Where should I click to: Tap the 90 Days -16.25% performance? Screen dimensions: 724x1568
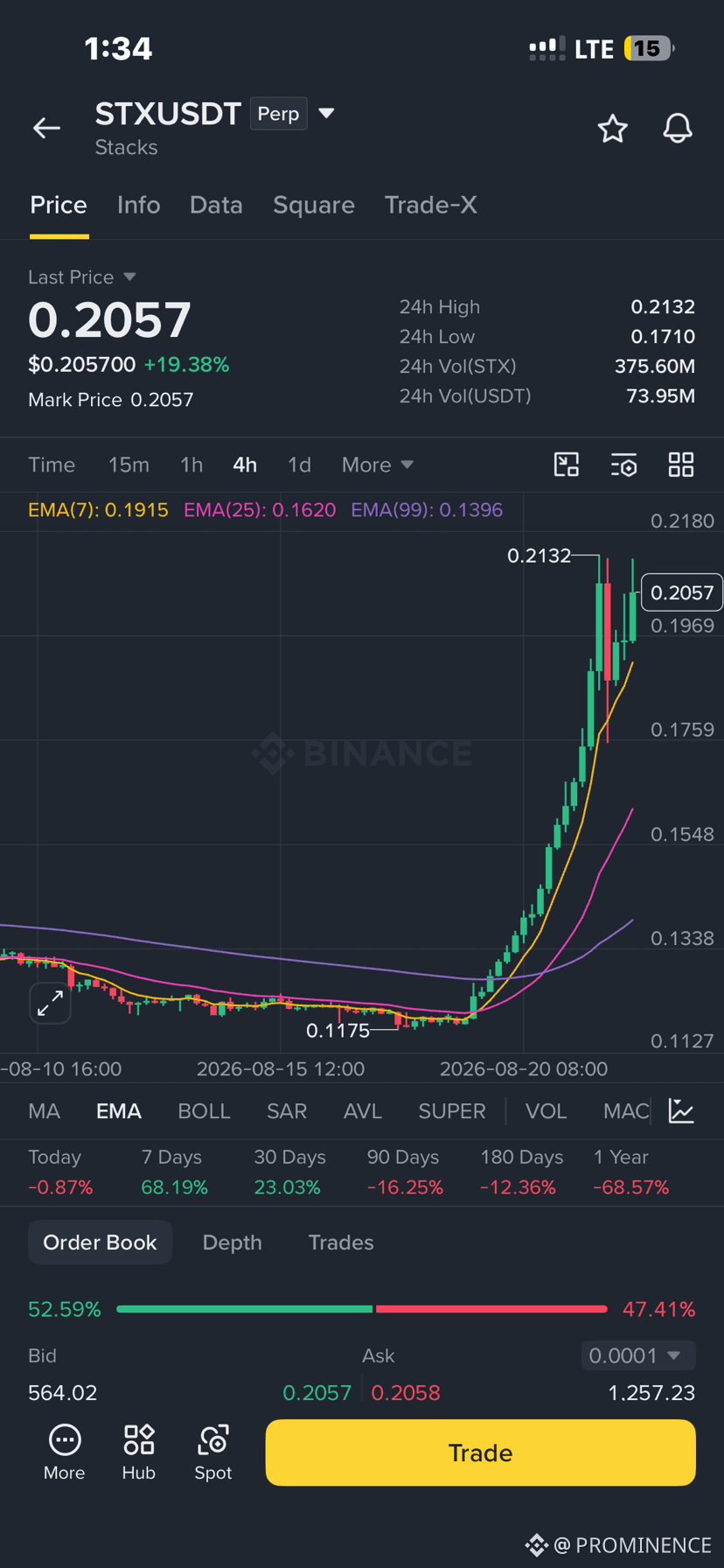[405, 1172]
